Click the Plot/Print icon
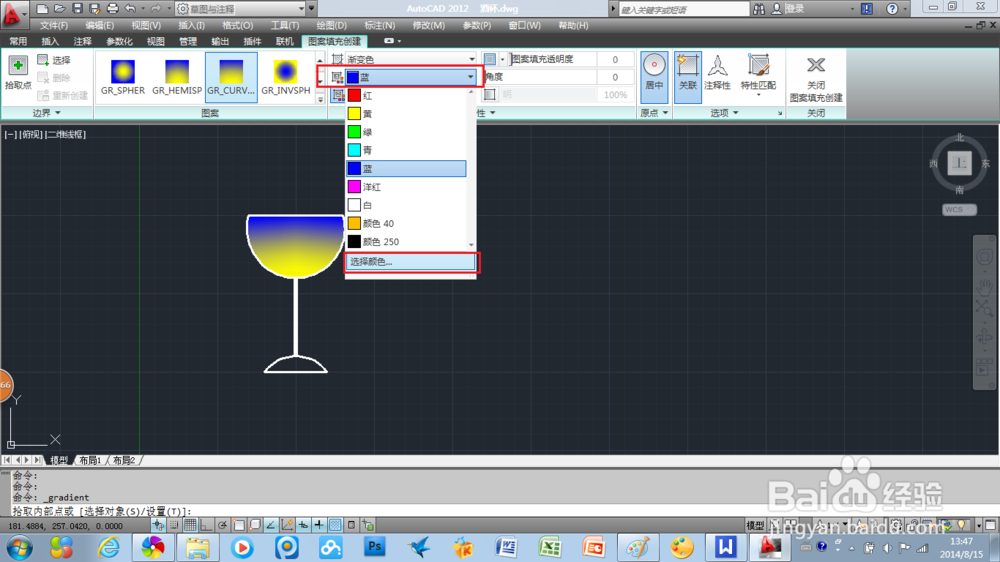 112,9
